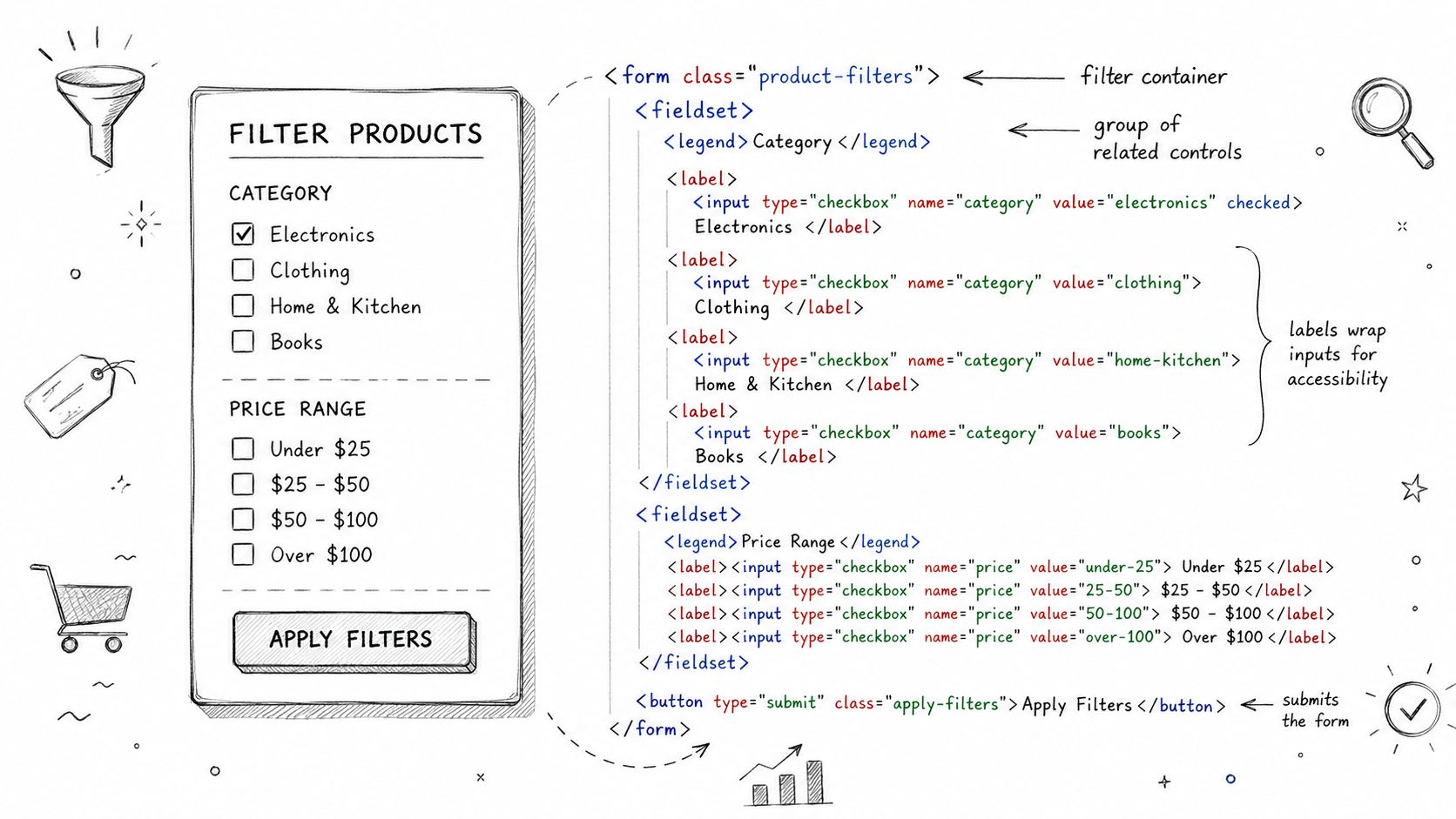1456x819 pixels.
Task: Click the "labels wrap inputs for accessibility" note
Action: pos(1338,354)
